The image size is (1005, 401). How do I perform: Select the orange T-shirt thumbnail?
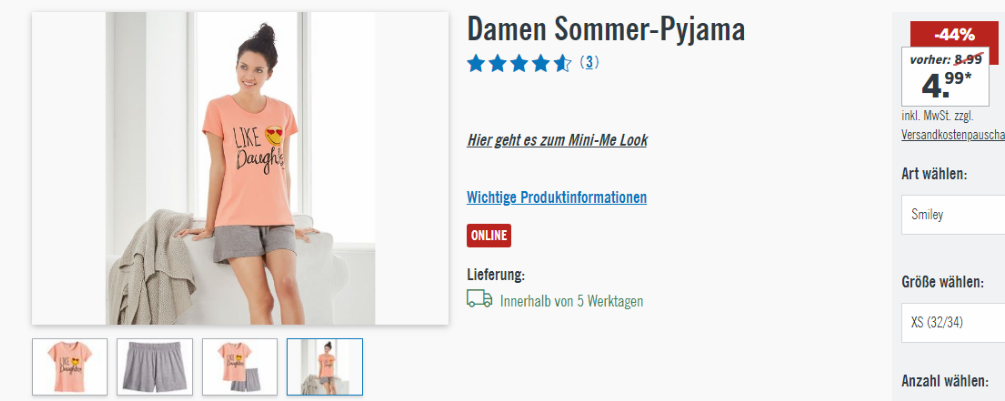[x=70, y=366]
